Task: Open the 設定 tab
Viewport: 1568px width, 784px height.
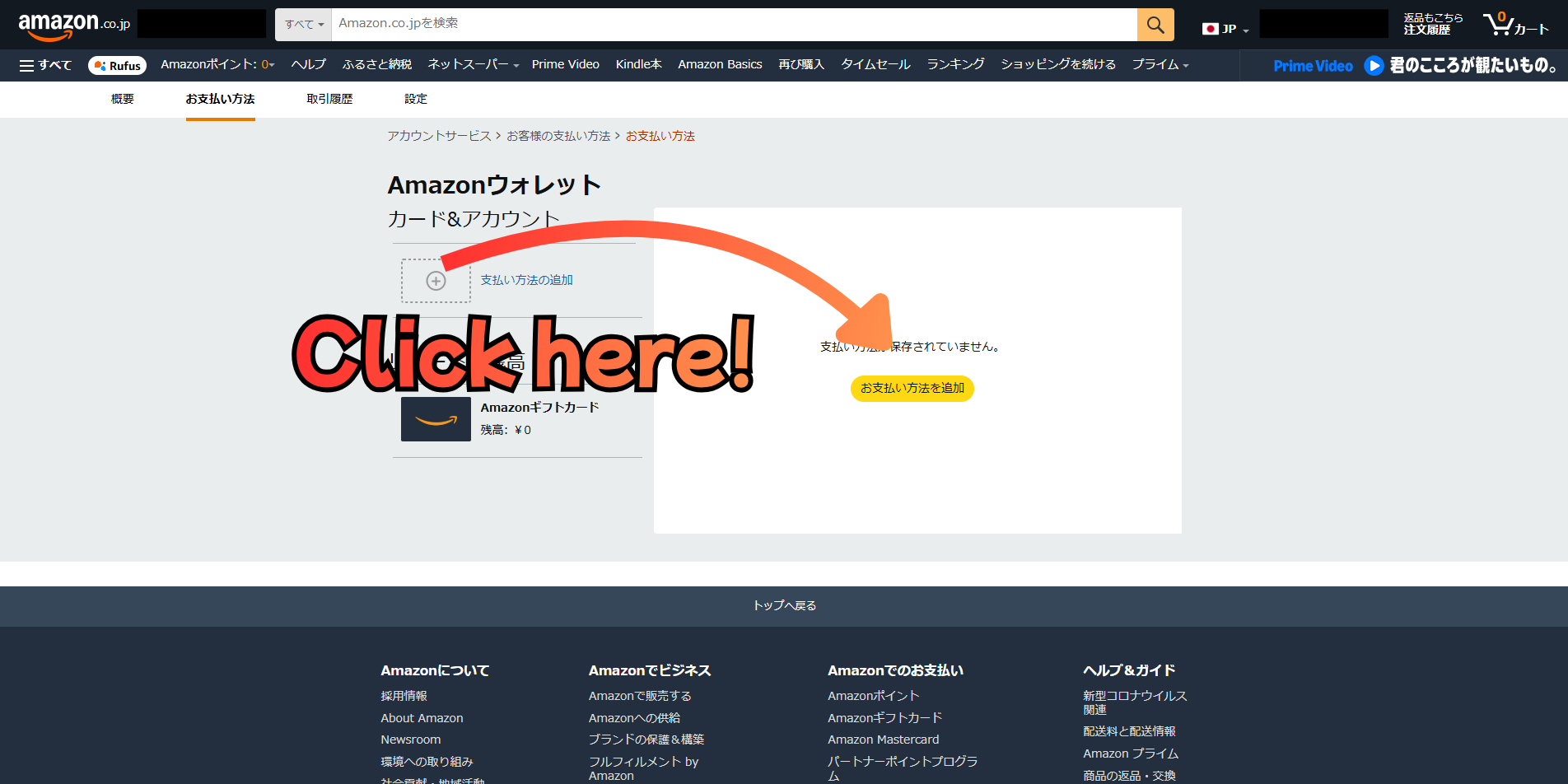Action: pos(416,99)
